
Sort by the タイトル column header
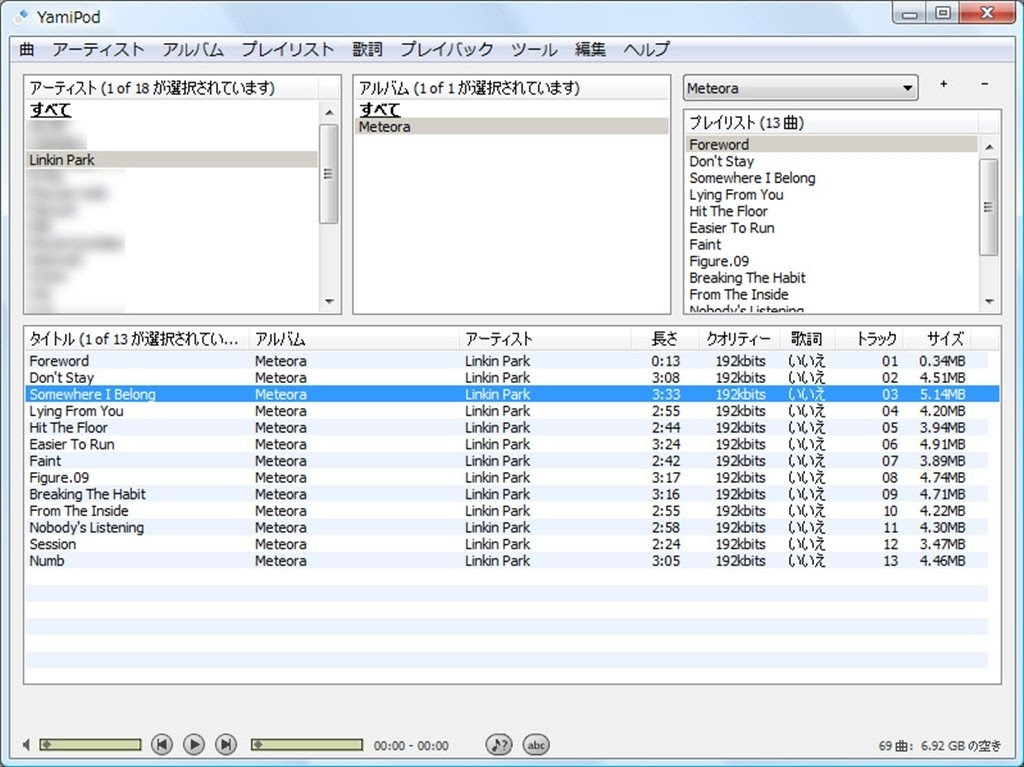tap(137, 338)
